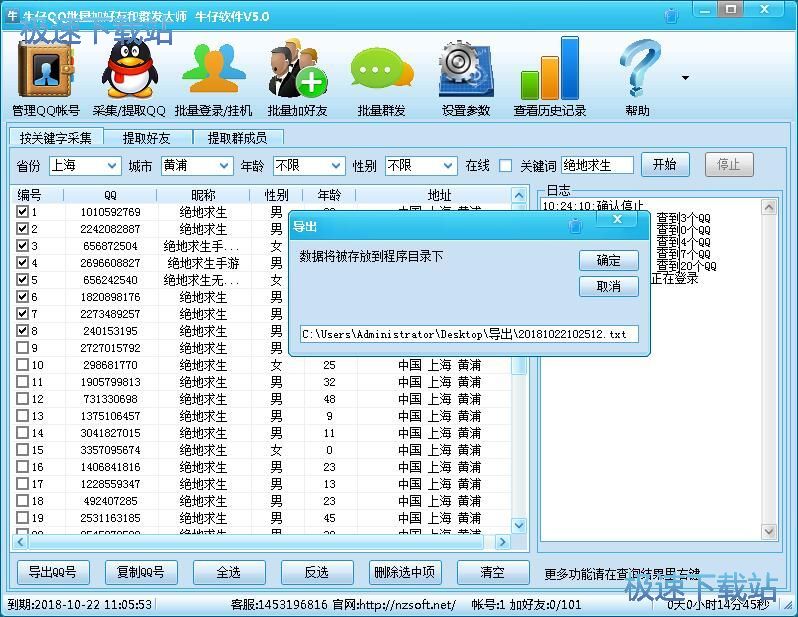
Task: Click the skin icon in main title bar
Action: 672,15
